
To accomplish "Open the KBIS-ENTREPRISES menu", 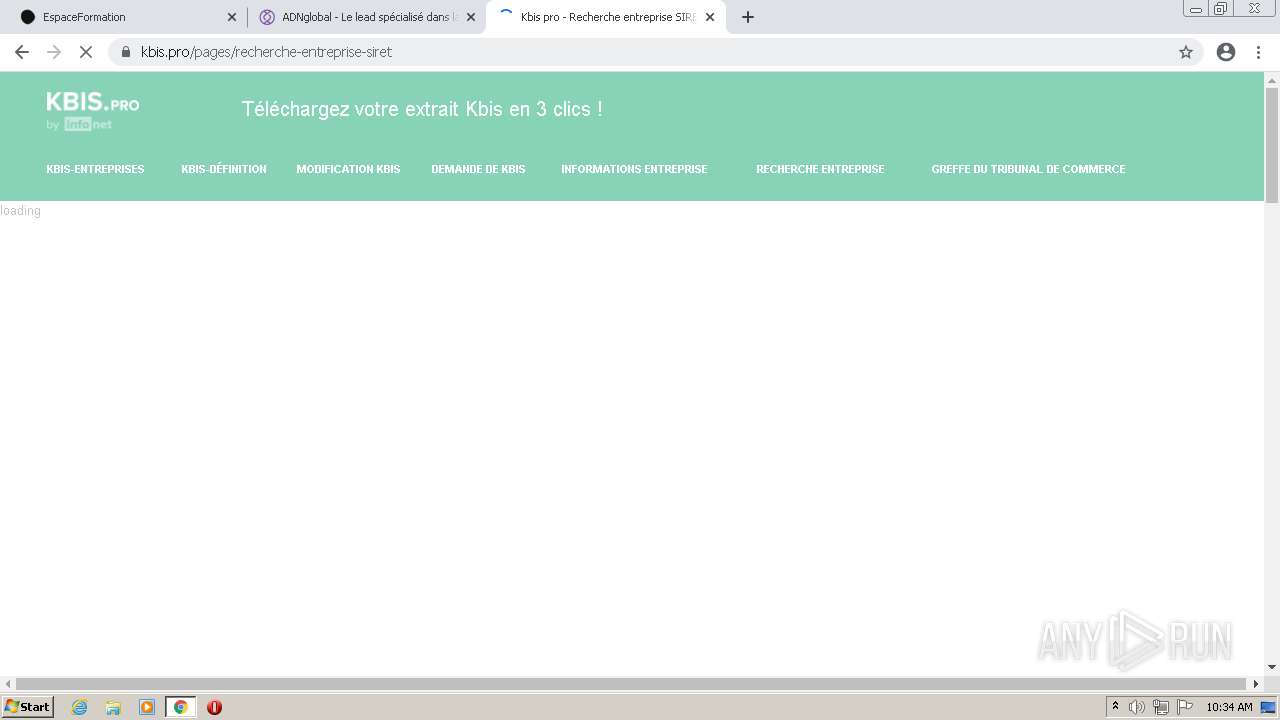I will click(x=95, y=169).
